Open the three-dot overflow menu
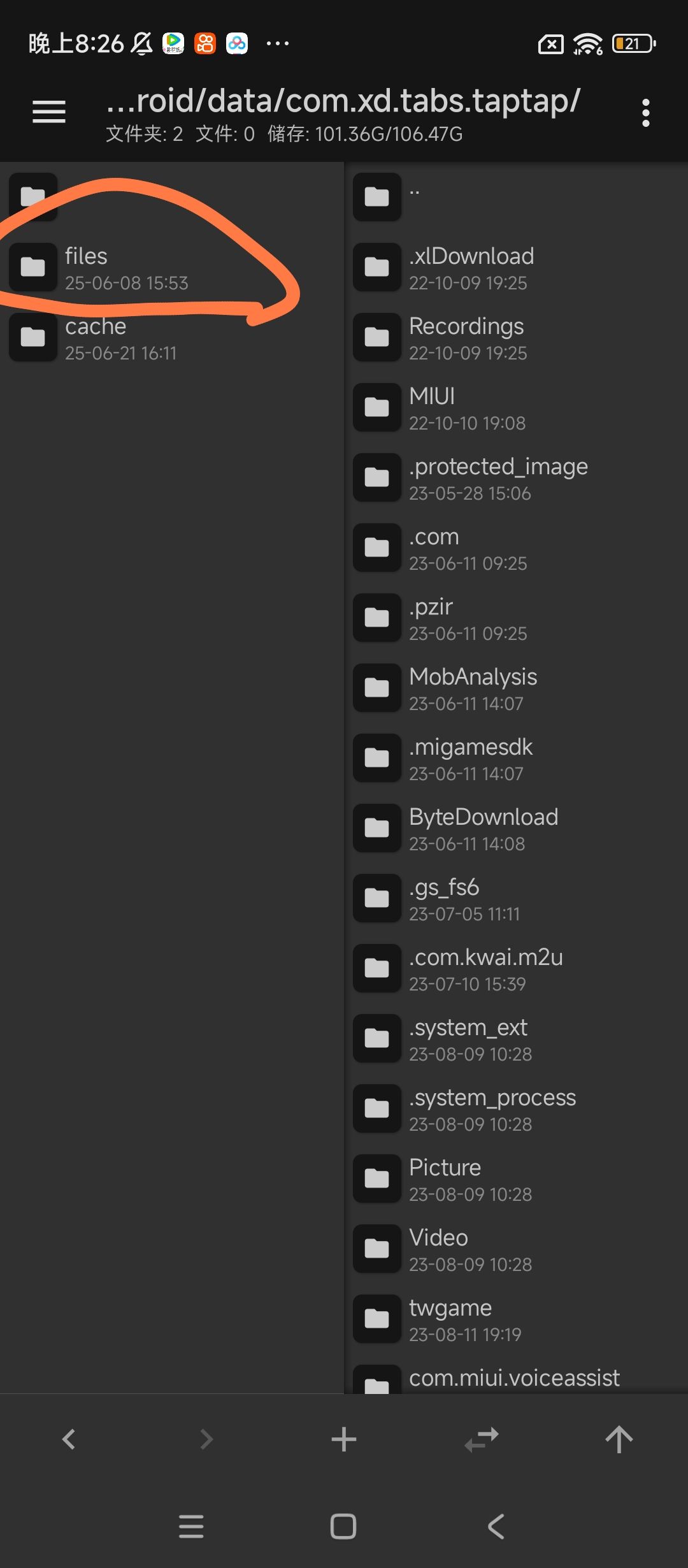 (645, 113)
